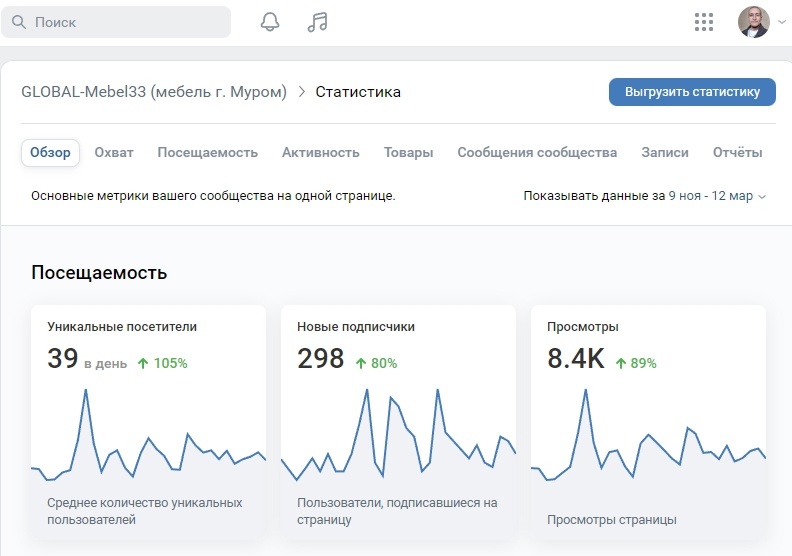Open the Товары tab

(409, 153)
